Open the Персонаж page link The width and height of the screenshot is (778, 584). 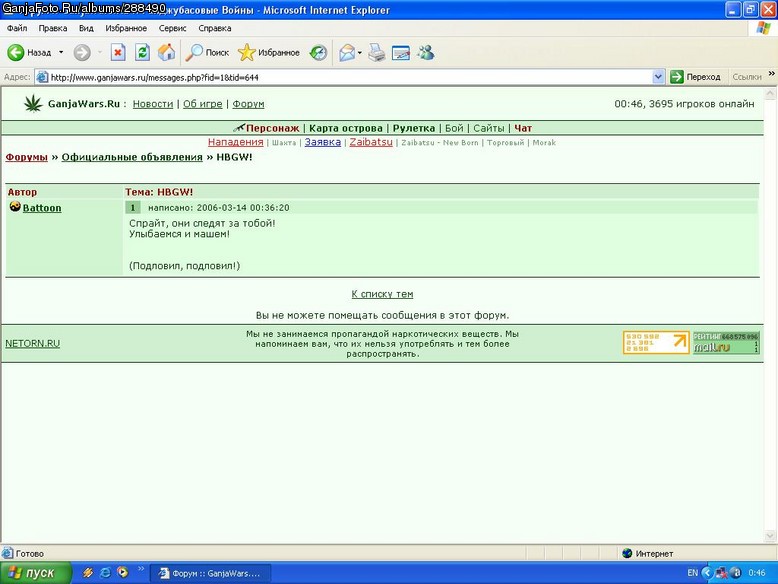tap(272, 128)
